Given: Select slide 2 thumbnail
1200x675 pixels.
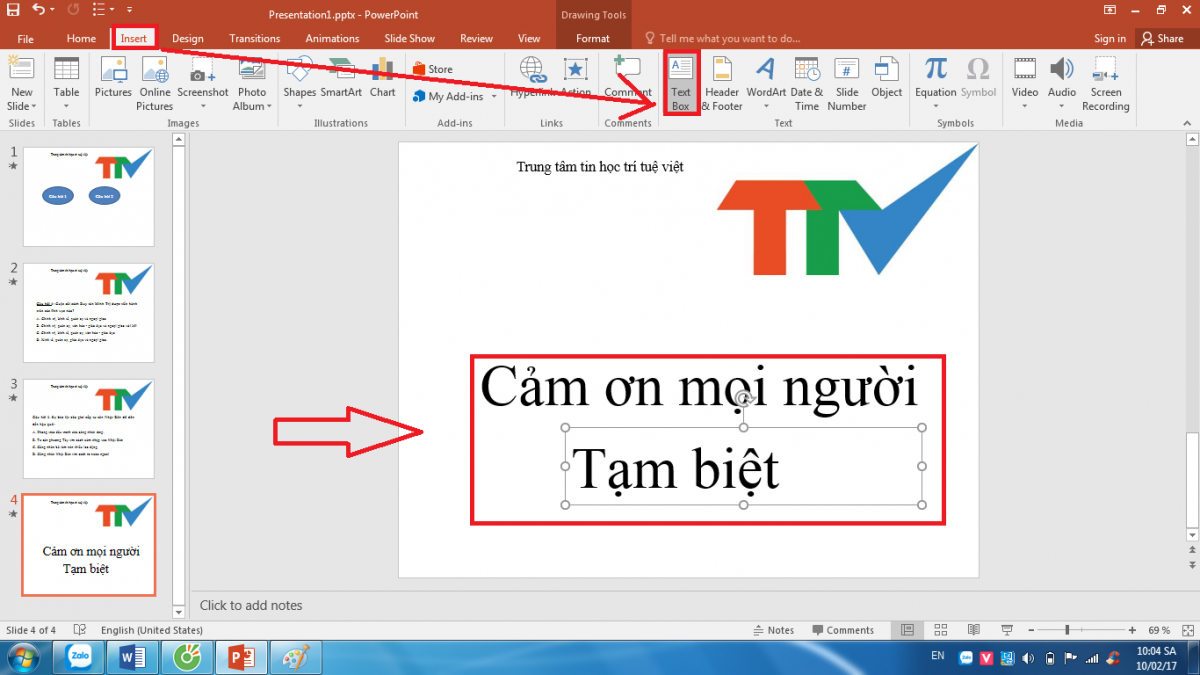Looking at the screenshot, I should point(89,313).
